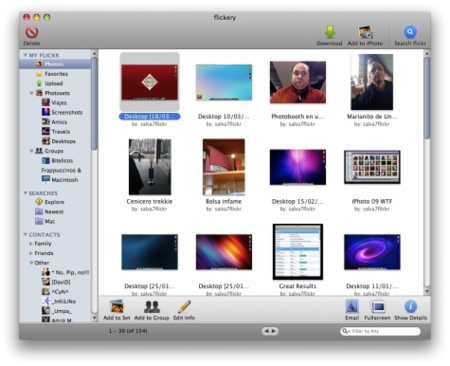Click the Add to Set icon
Viewport: 450px width, 366px height.
117,307
